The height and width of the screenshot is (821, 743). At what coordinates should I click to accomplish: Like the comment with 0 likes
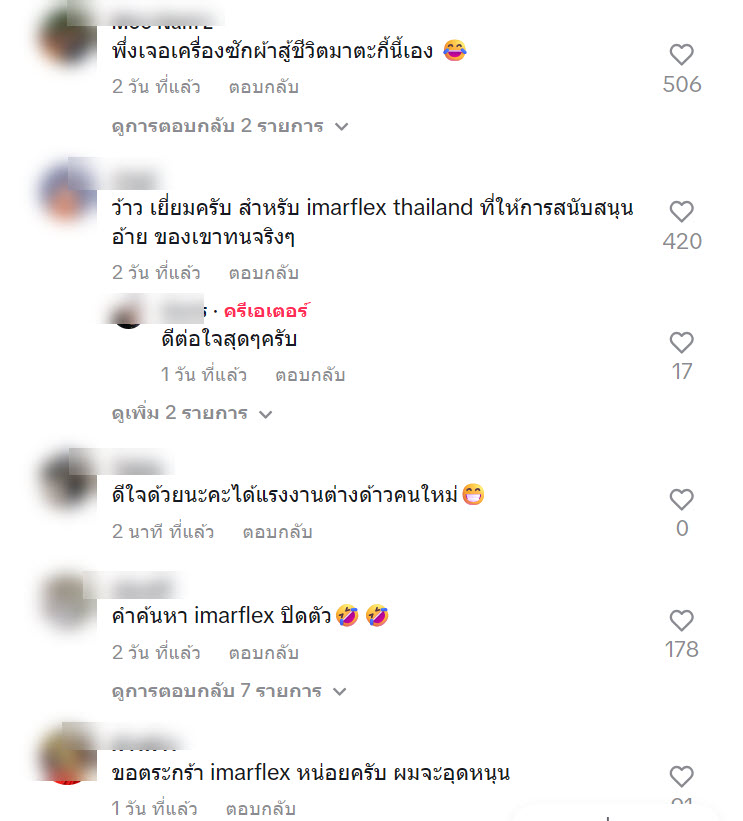point(681,499)
